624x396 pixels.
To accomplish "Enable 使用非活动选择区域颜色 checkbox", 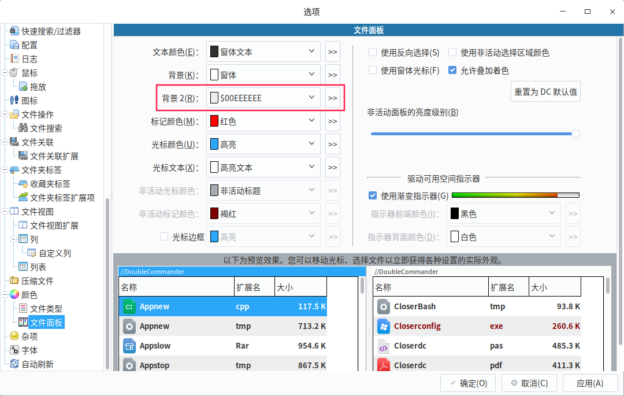I will pyautogui.click(x=452, y=52).
